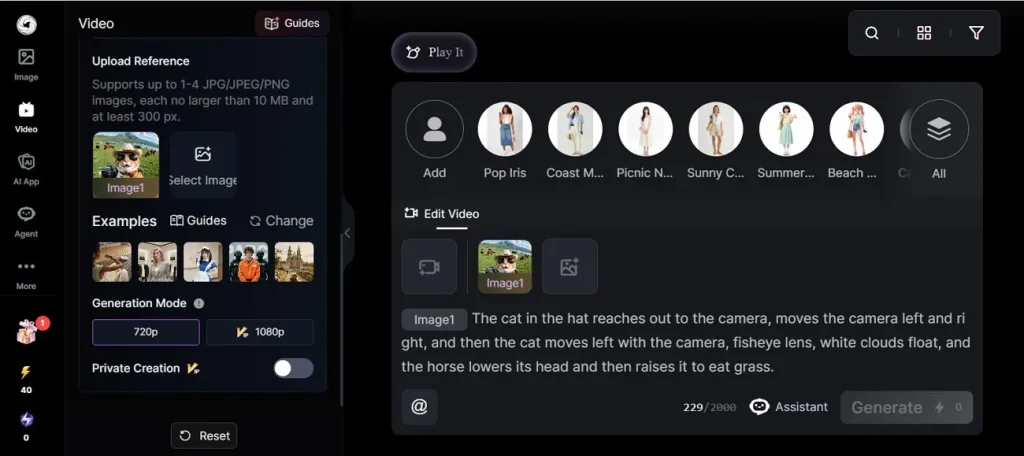Click Select Image upload tile
Screen dimensions: 1024x456
click(x=203, y=165)
